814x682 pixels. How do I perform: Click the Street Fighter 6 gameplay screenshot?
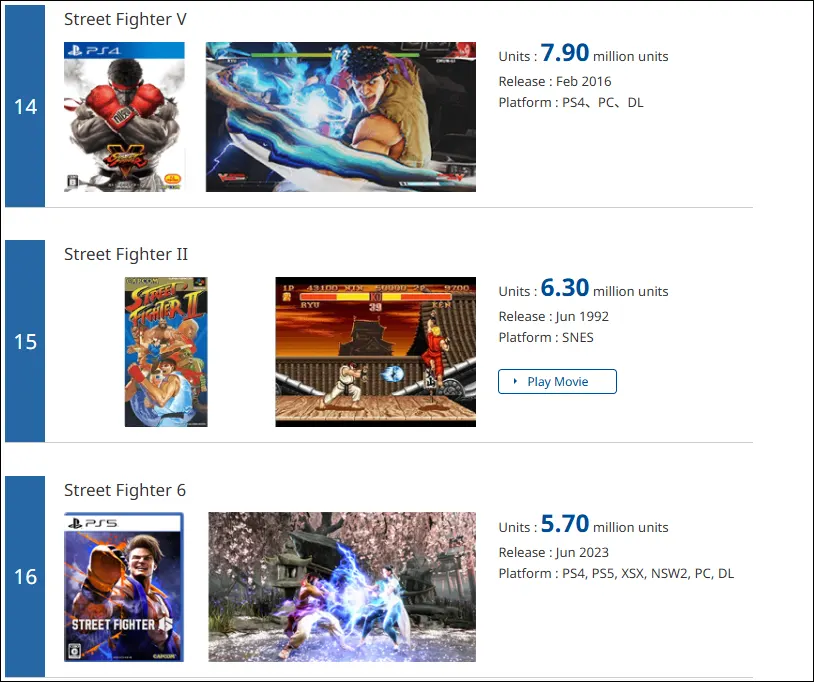pos(342,587)
